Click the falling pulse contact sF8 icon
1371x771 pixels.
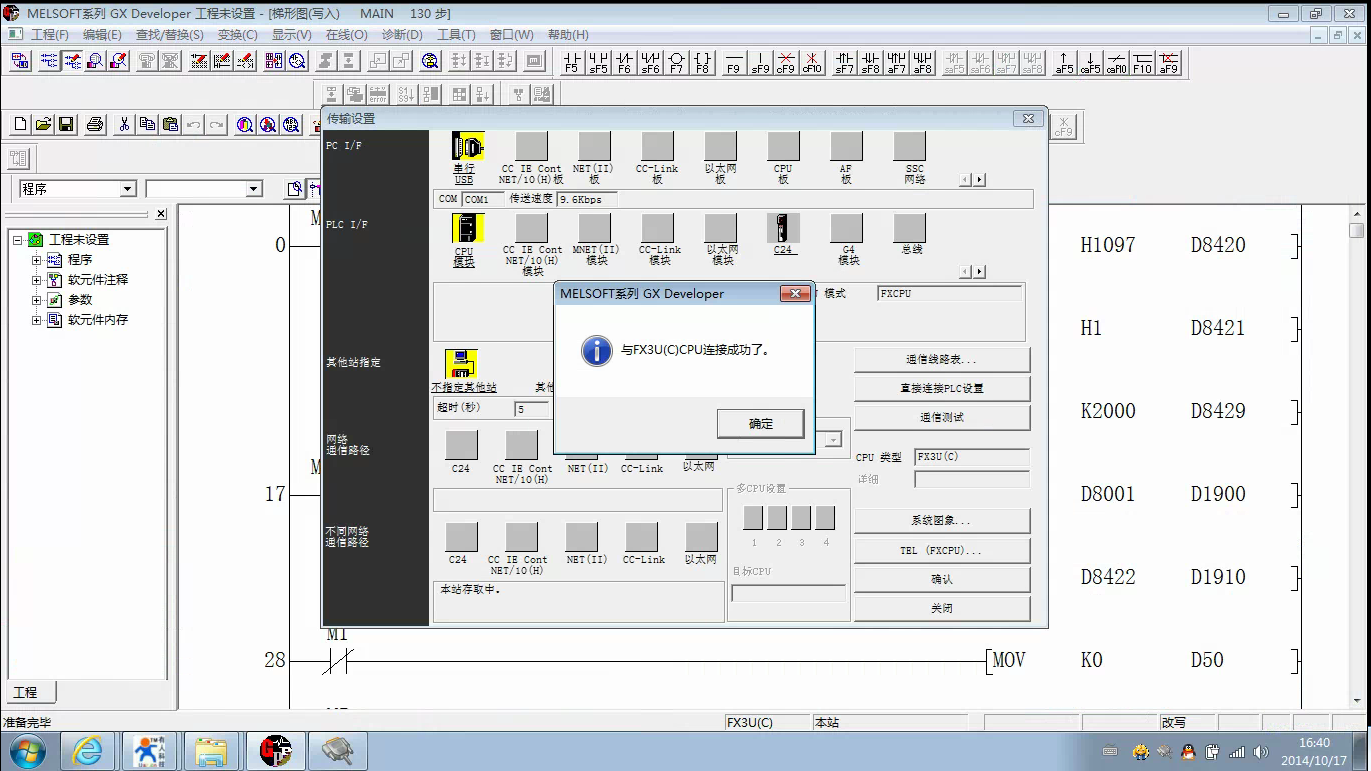tap(871, 63)
